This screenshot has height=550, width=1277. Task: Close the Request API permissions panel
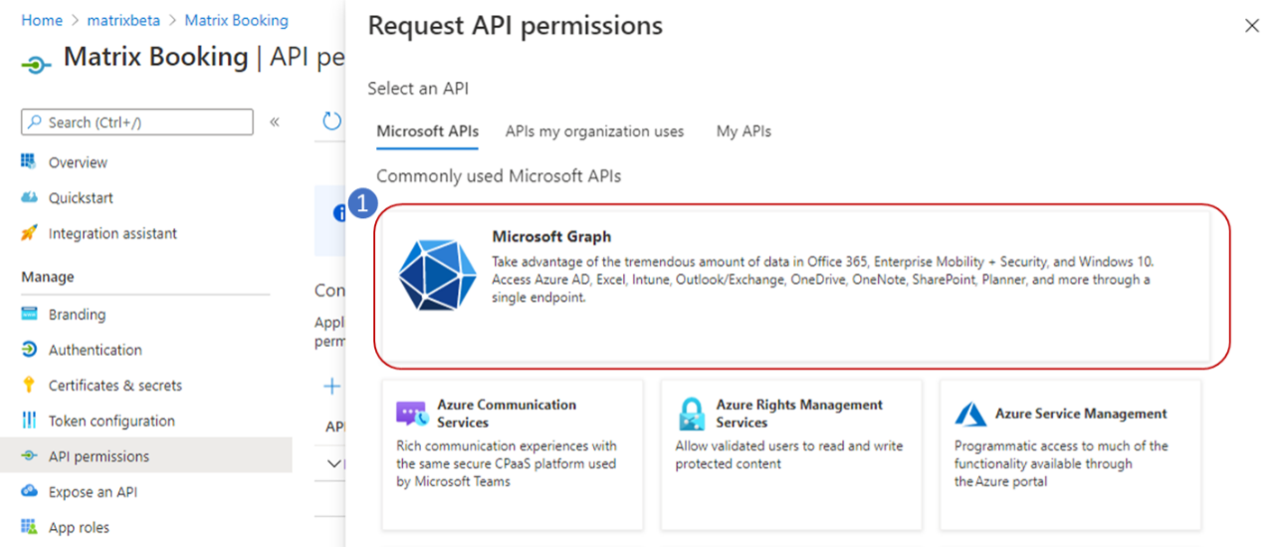(1252, 26)
